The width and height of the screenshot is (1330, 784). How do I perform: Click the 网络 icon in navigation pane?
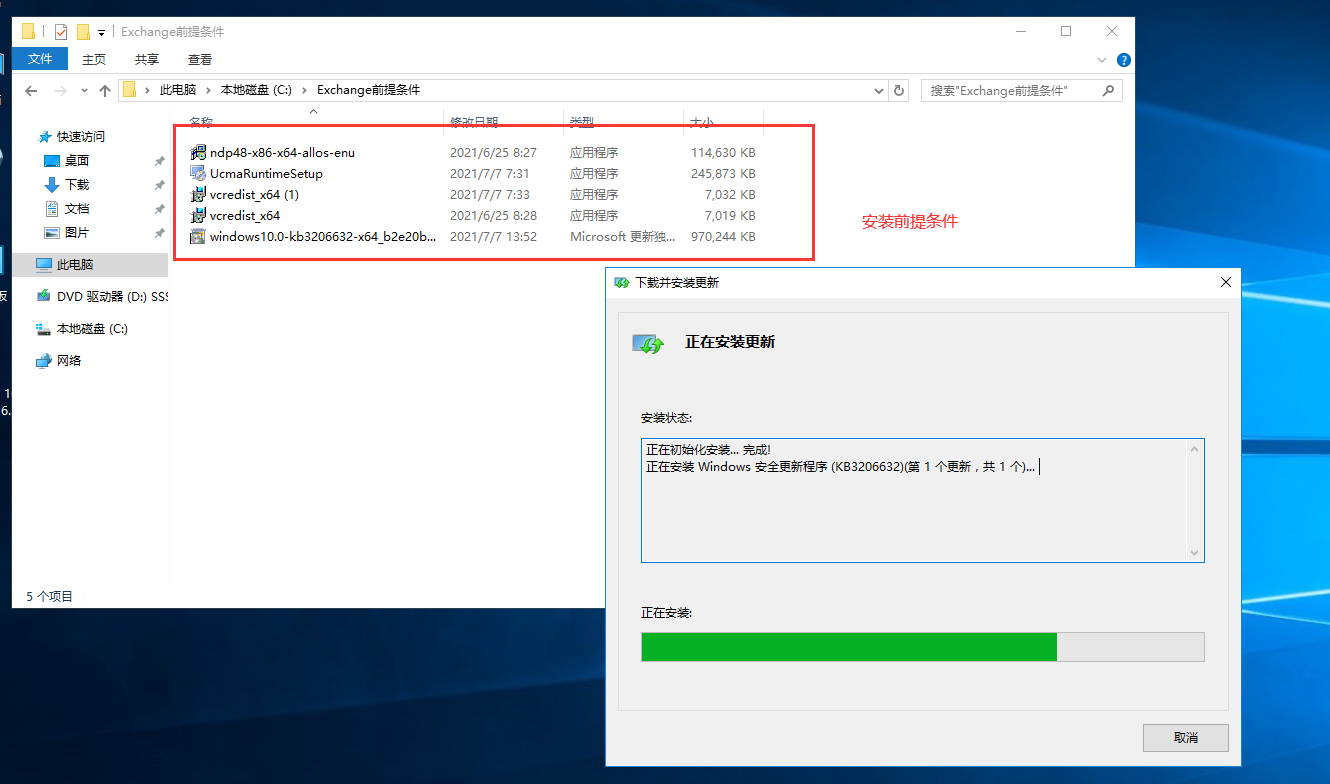(x=43, y=361)
